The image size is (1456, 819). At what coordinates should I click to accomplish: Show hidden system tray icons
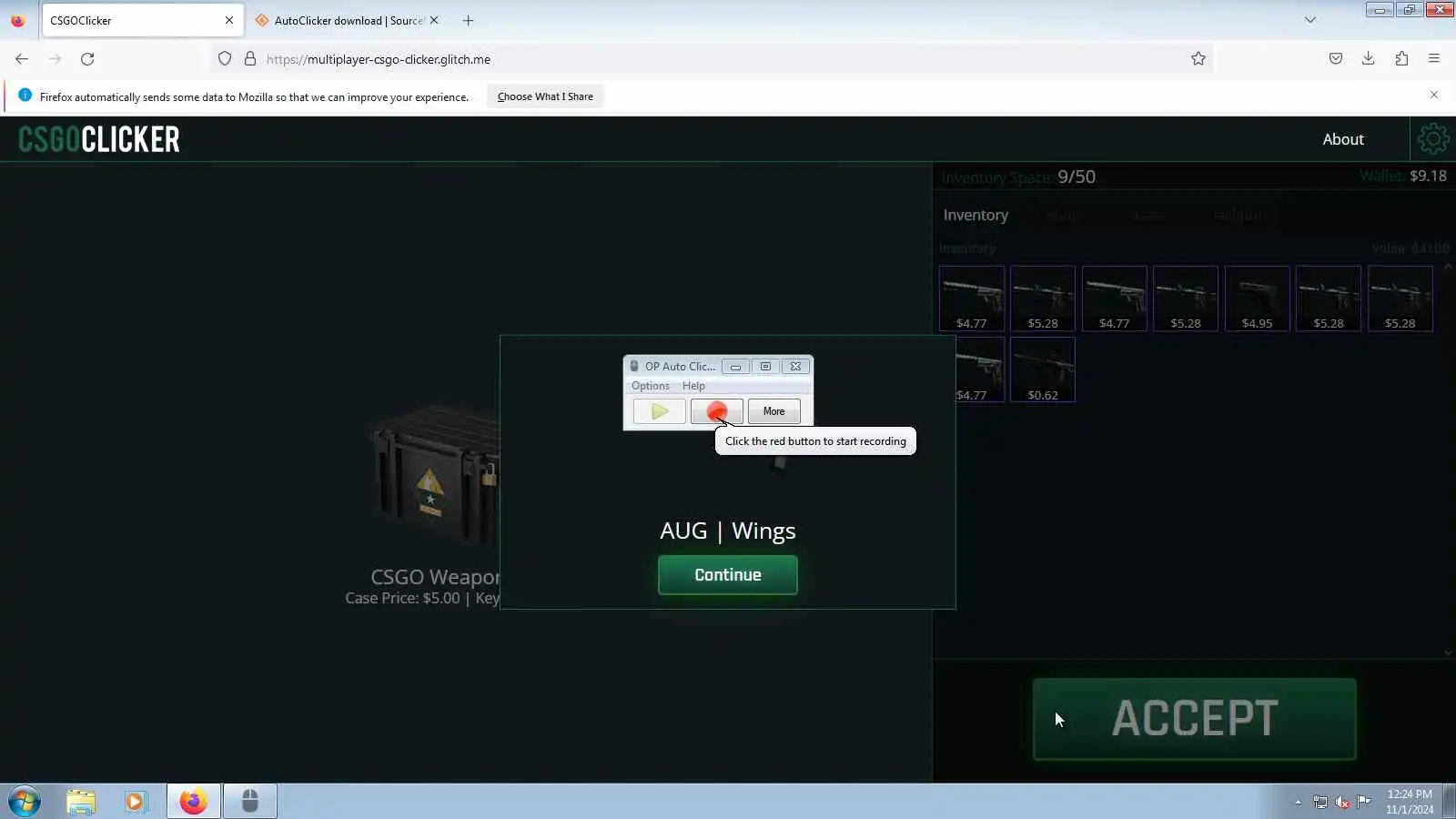1299,803
